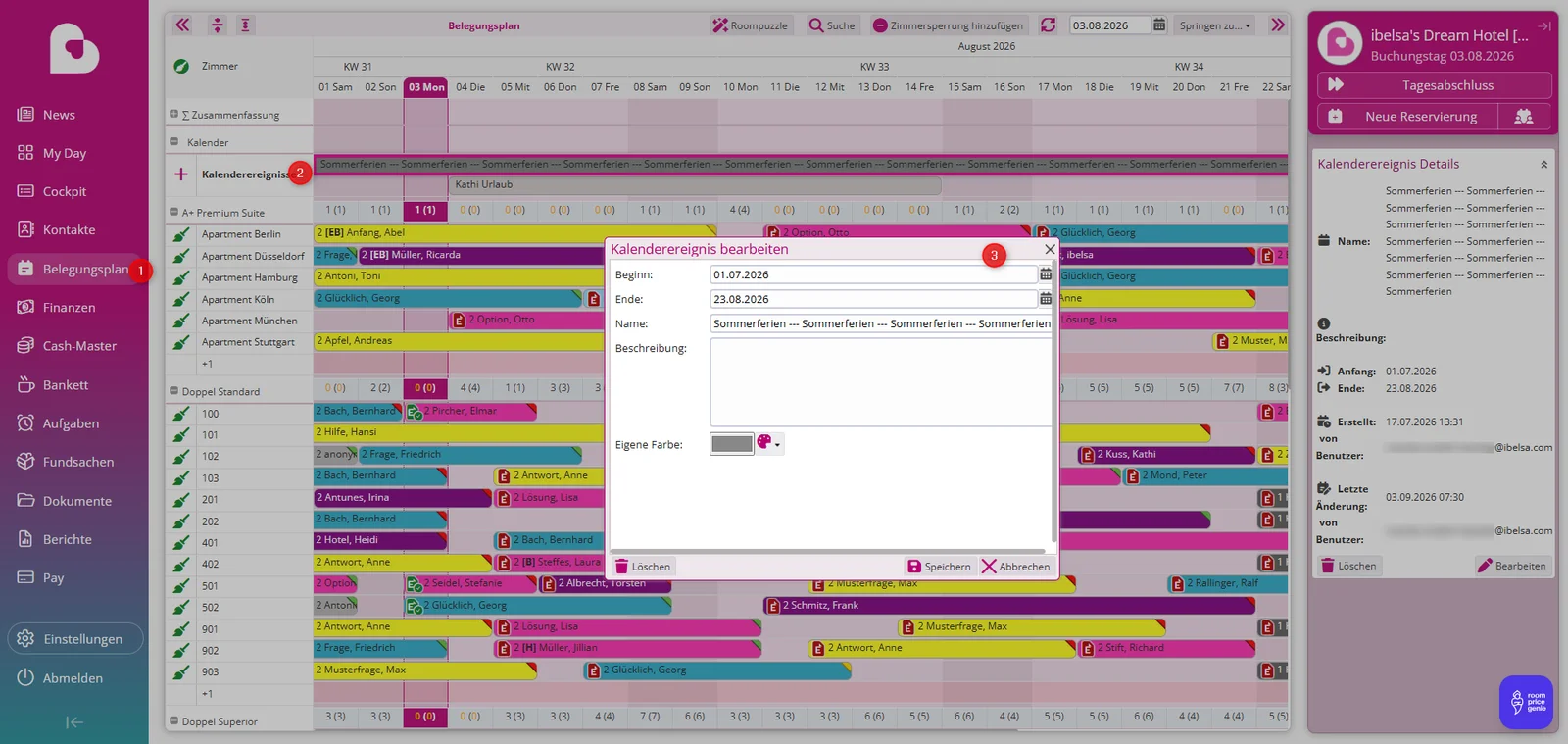1568x744 pixels.
Task: Jump backward with the double-left arrows
Action: (x=182, y=25)
